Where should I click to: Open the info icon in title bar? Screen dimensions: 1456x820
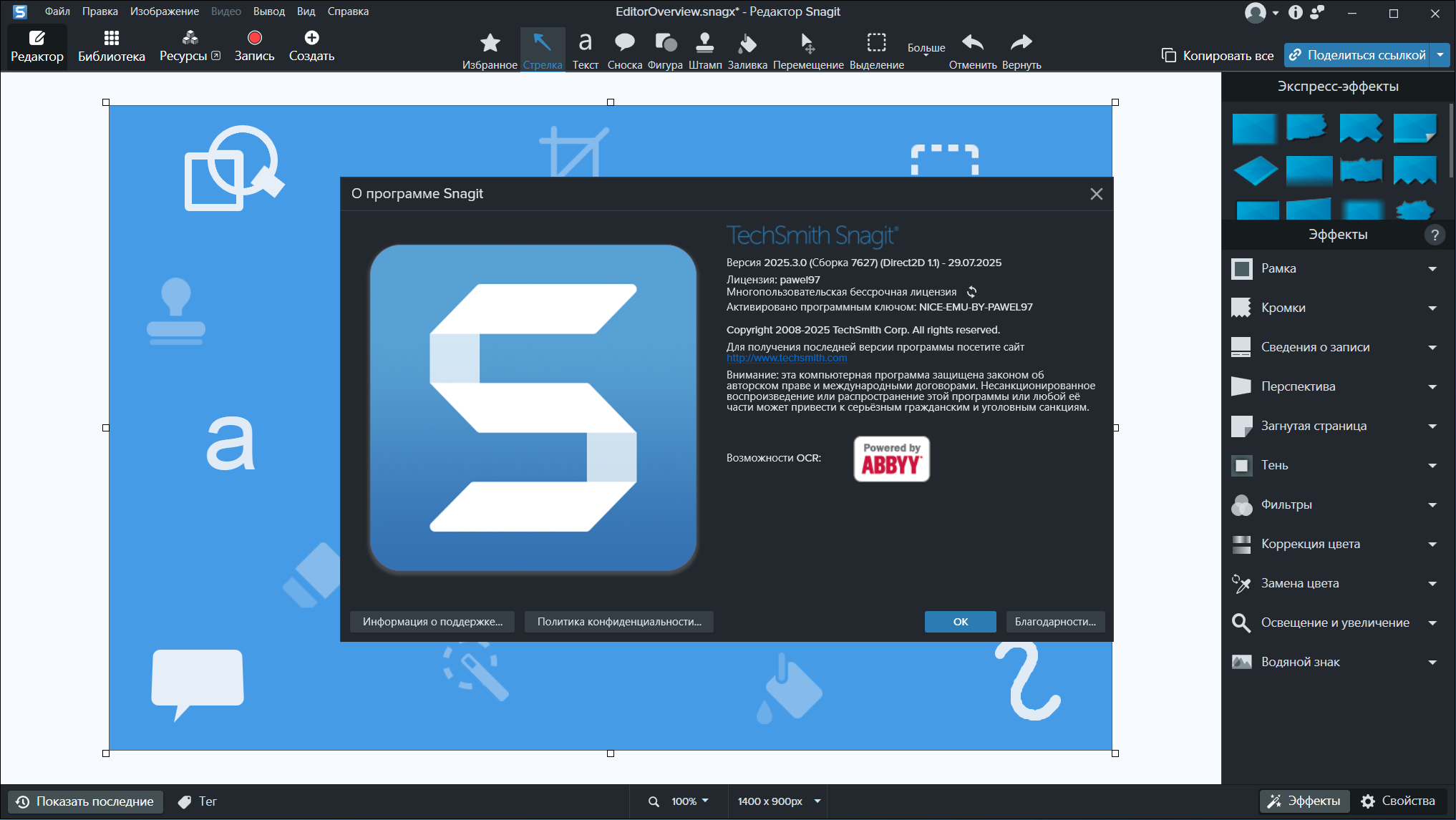pyautogui.click(x=1295, y=12)
